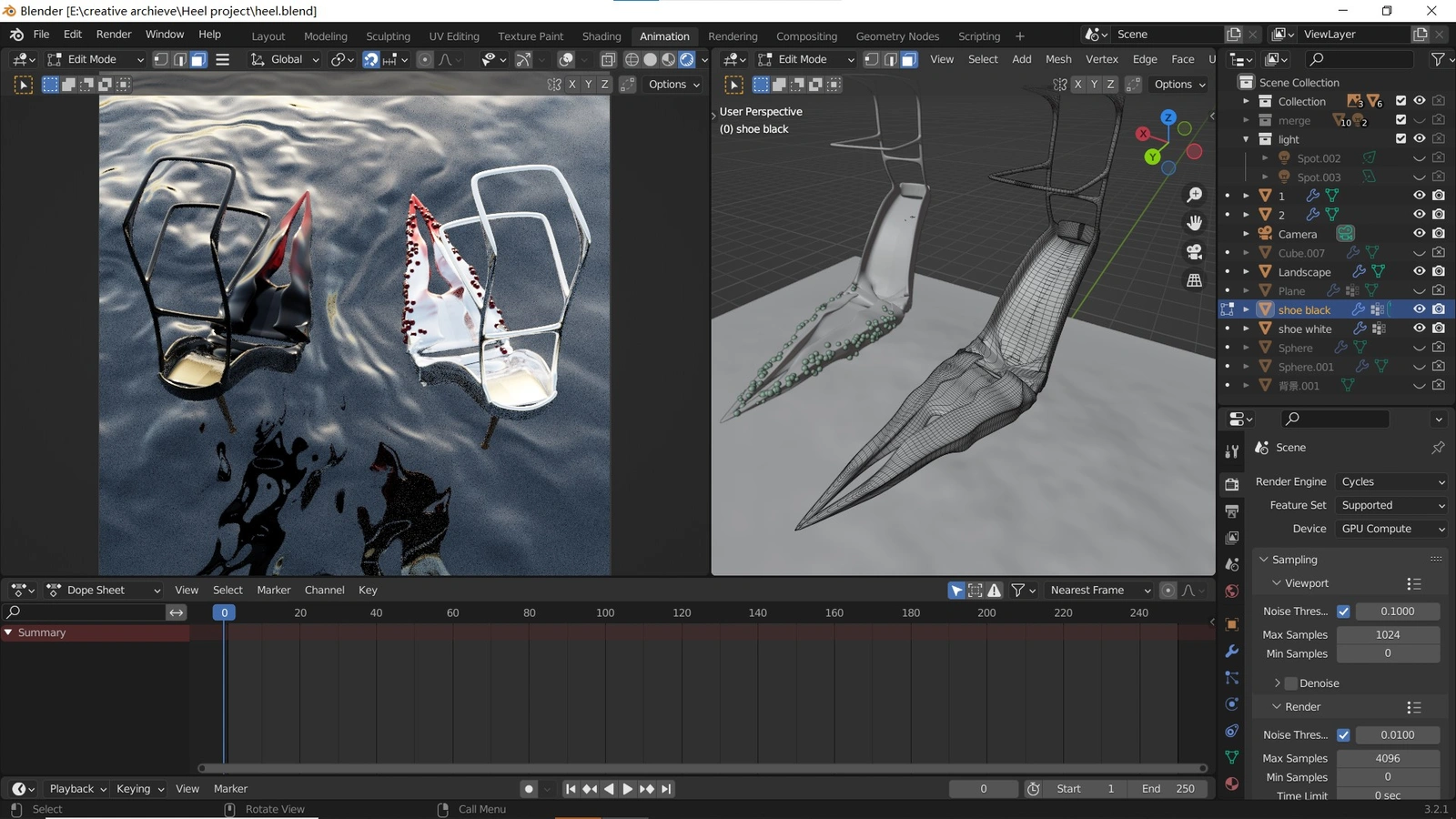Open the Render menu

point(114,35)
